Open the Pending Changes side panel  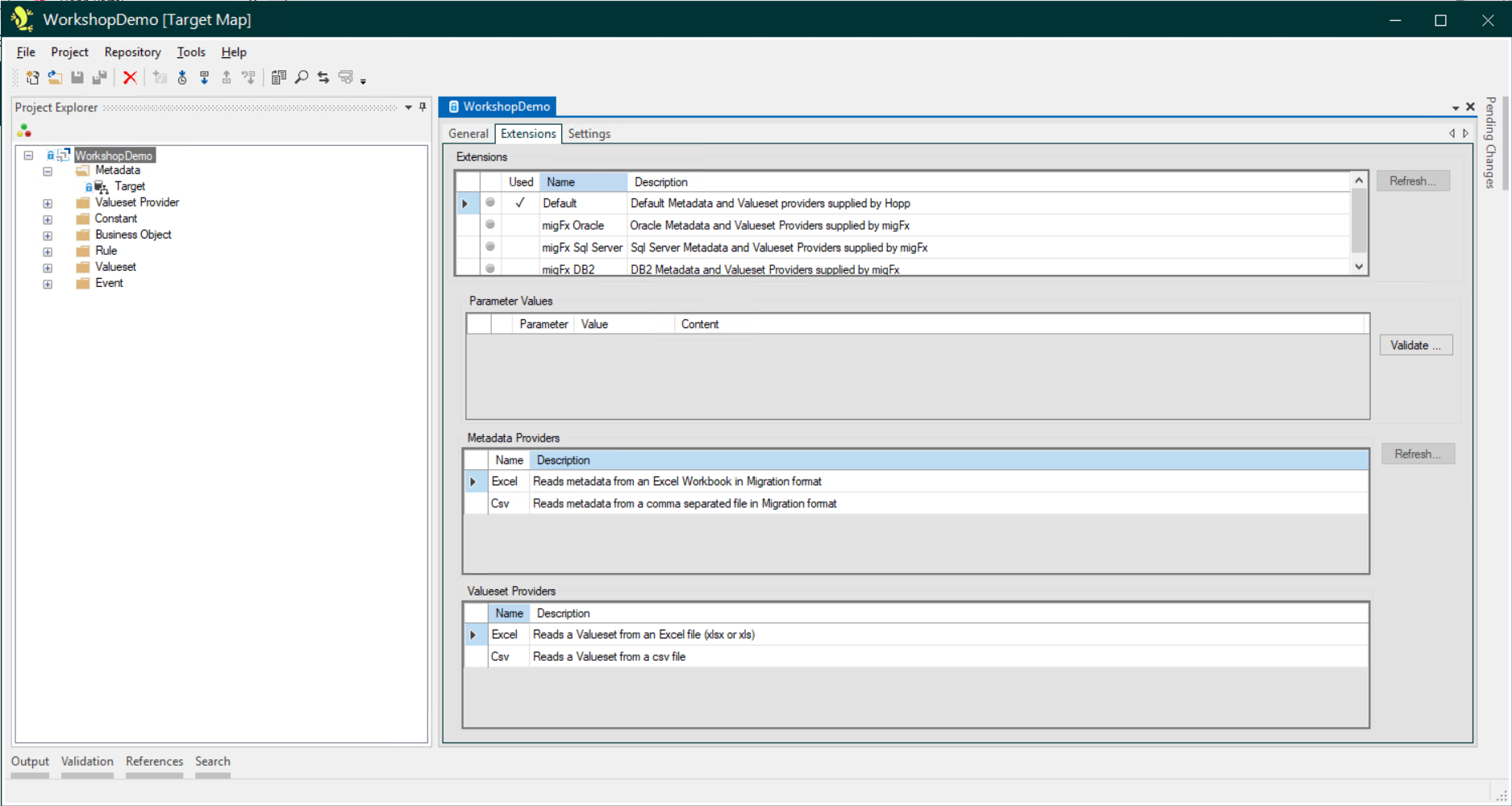click(x=1490, y=143)
